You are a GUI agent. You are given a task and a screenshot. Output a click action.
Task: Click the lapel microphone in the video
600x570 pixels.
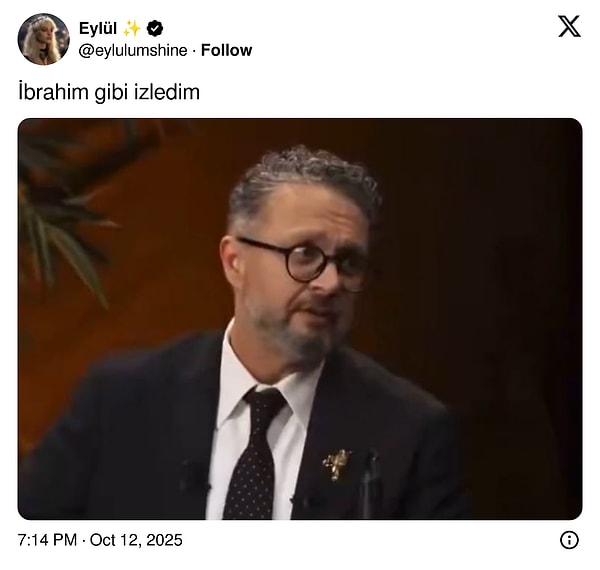tap(369, 482)
